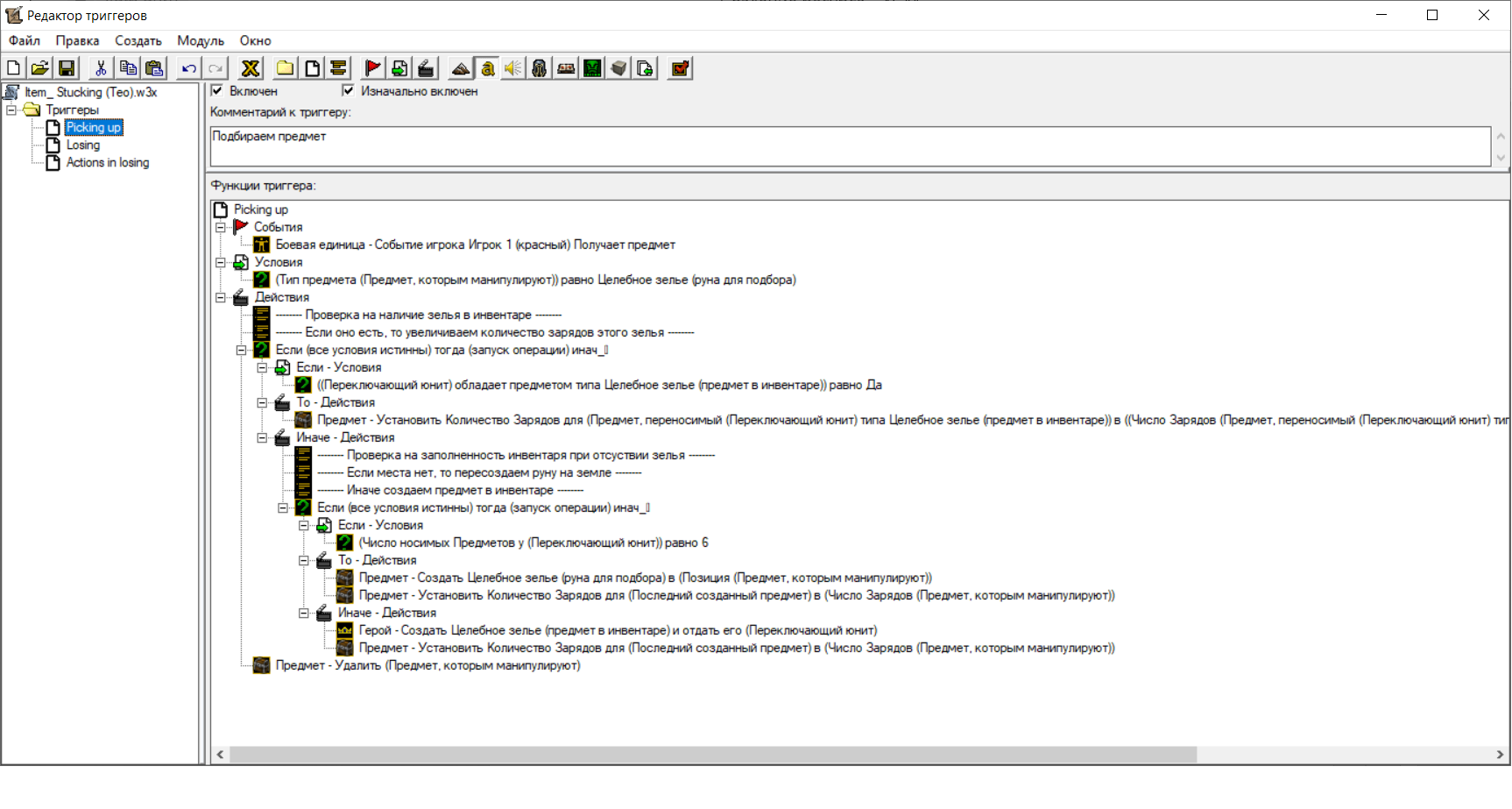
Task: Collapse the 'Иначе - Действия' node containing 'Герой - Создать'
Action: [x=304, y=613]
